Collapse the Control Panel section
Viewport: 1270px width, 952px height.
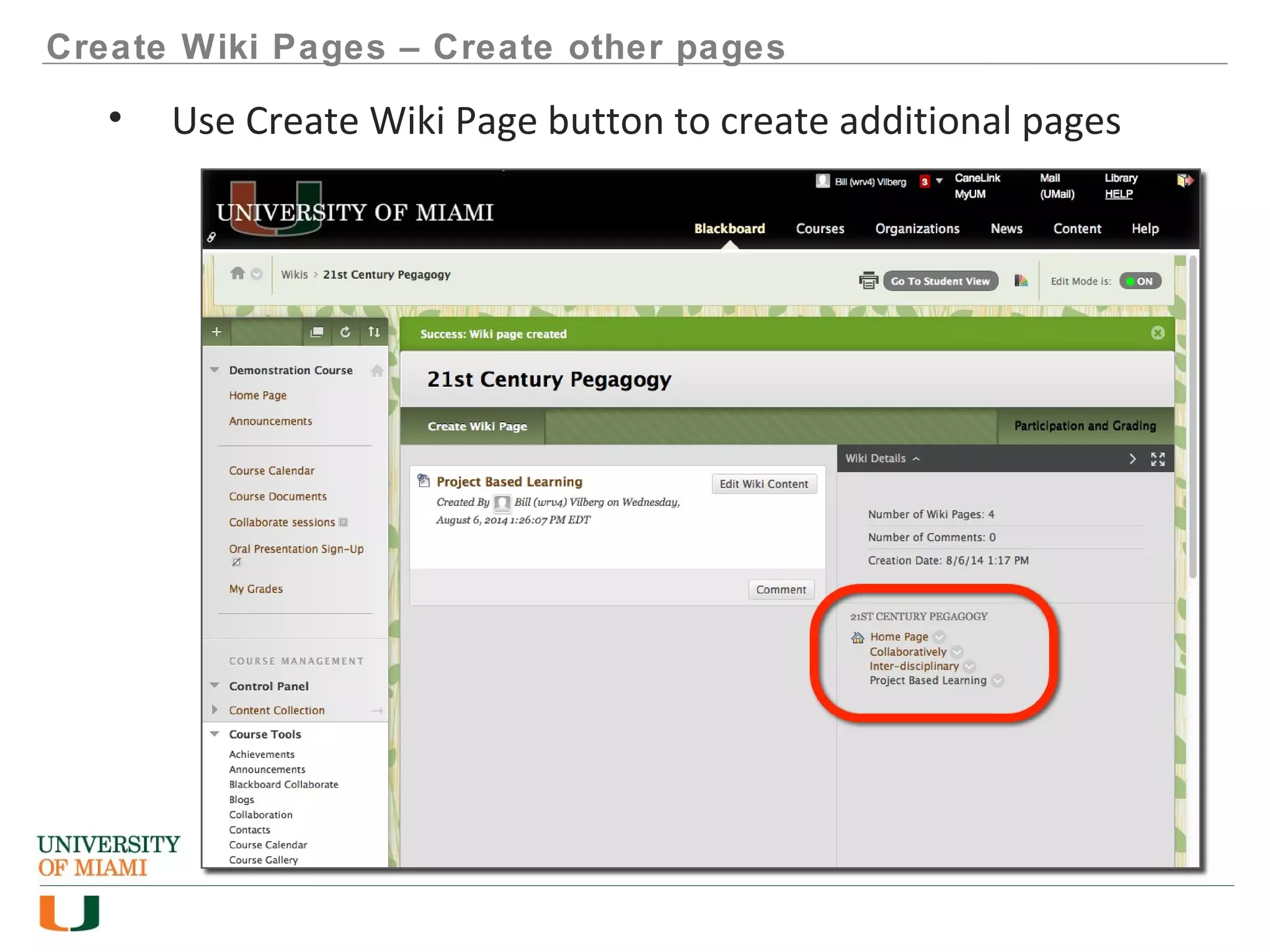(215, 685)
